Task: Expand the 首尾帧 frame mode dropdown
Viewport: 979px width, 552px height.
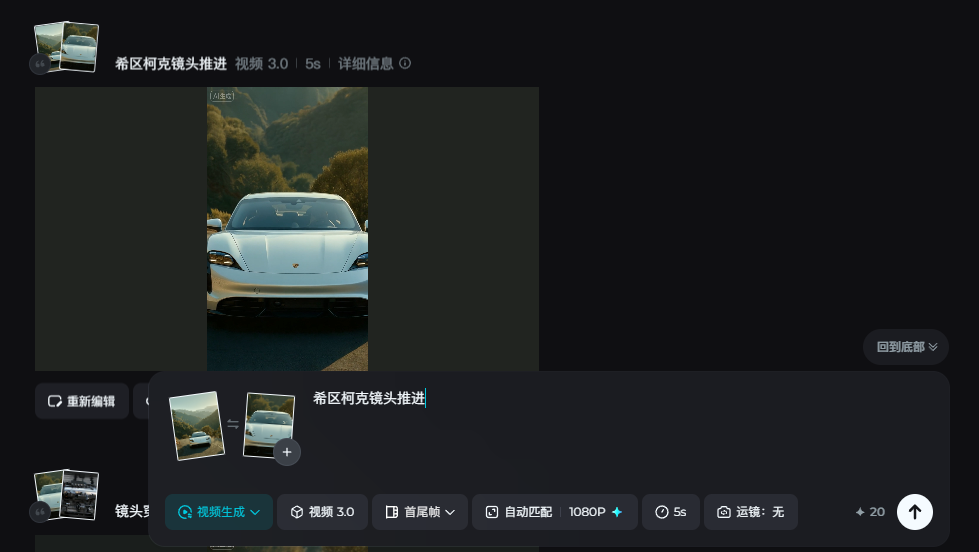Action: 420,512
